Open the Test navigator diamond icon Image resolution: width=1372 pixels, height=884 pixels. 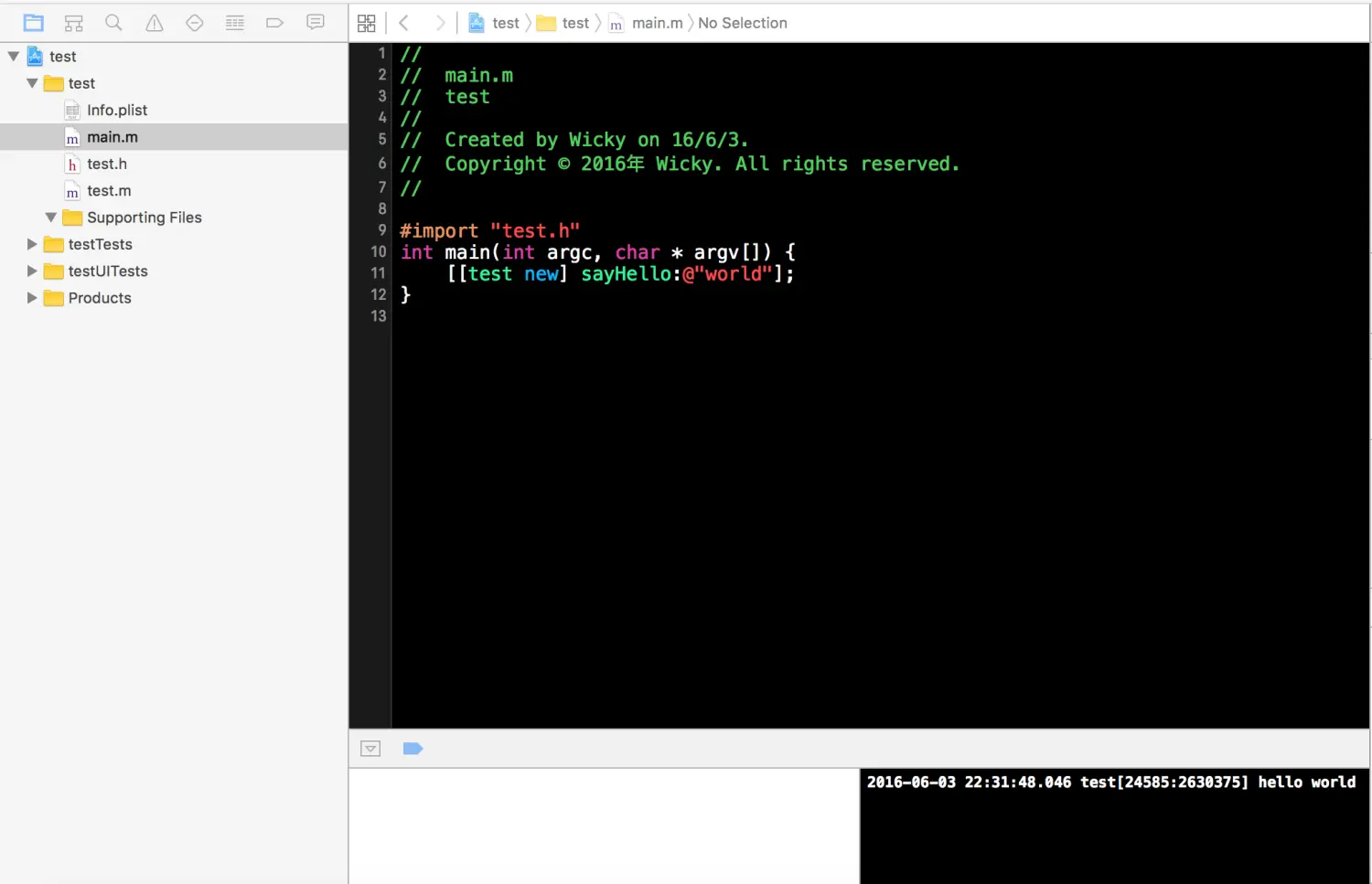click(195, 23)
